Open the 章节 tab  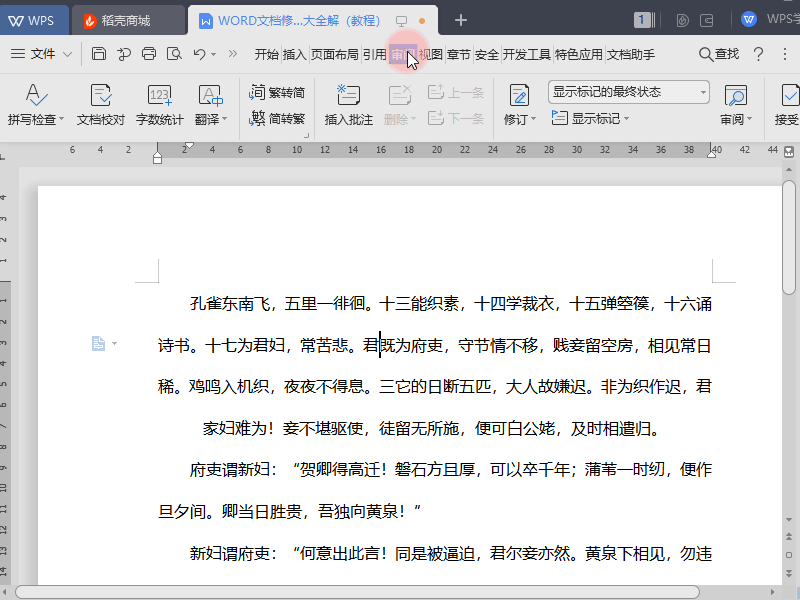[x=459, y=54]
